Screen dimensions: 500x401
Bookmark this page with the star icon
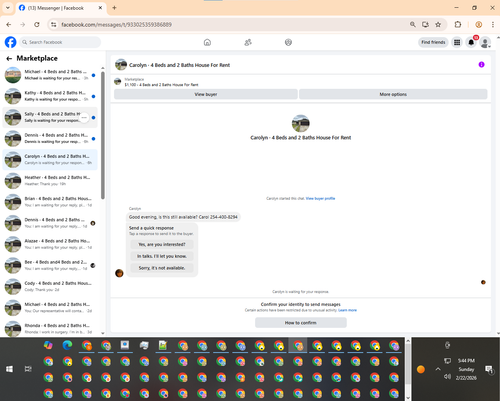(438, 24)
